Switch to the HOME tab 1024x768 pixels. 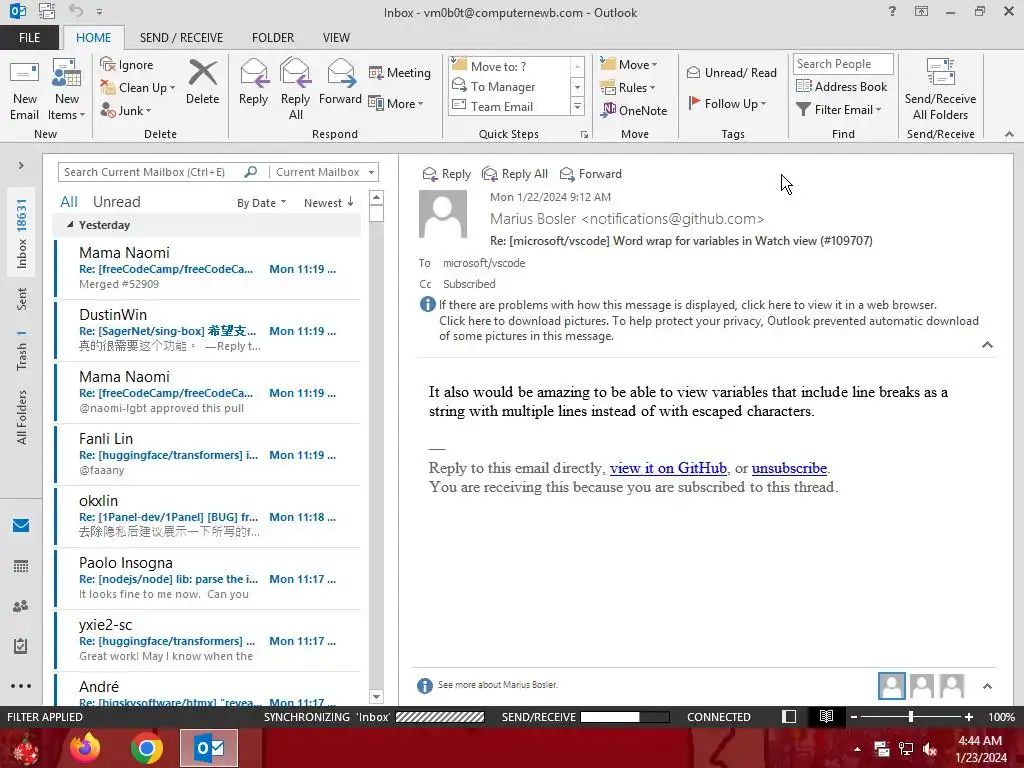pyautogui.click(x=93, y=37)
